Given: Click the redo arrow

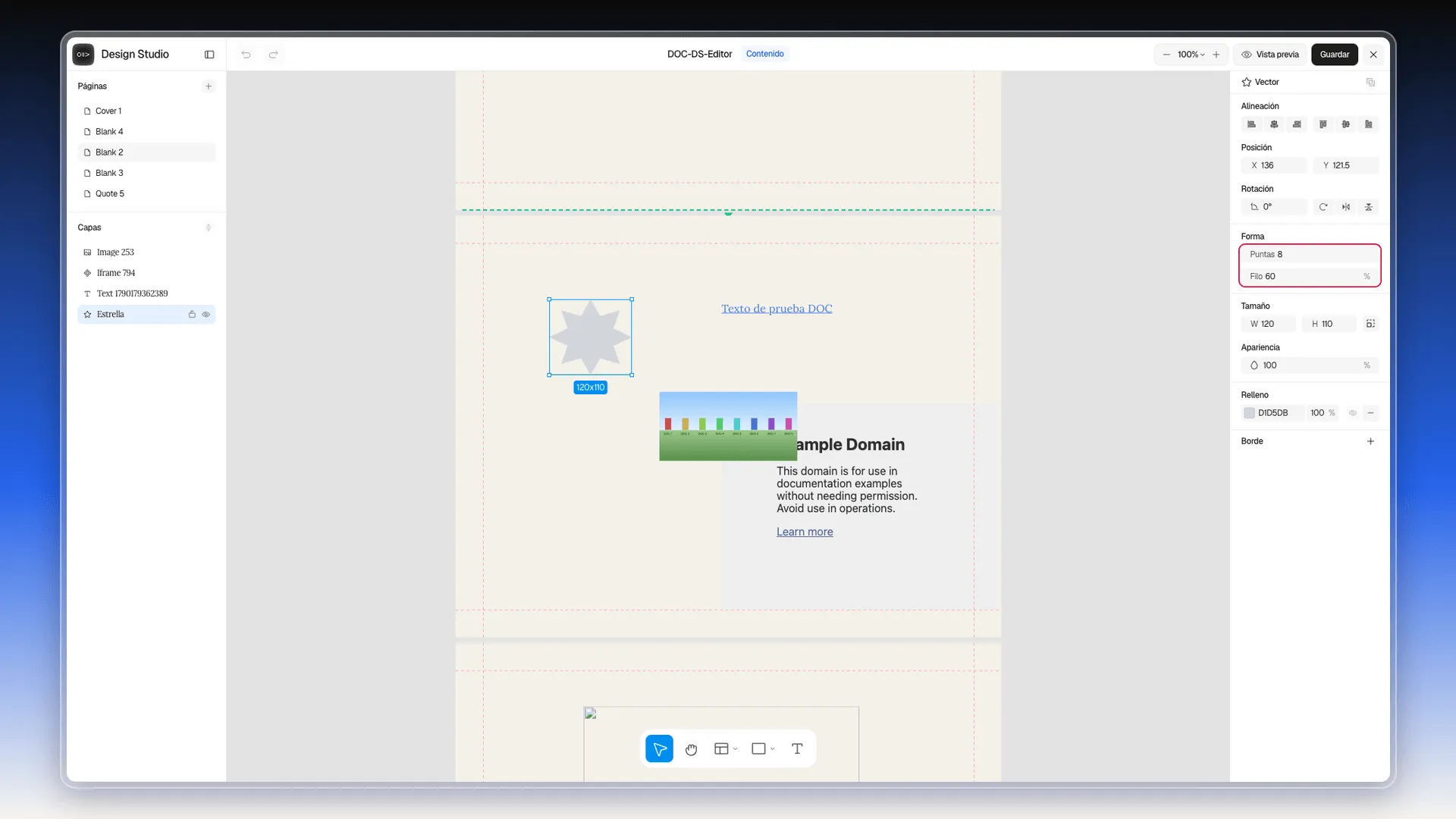Looking at the screenshot, I should 274,55.
